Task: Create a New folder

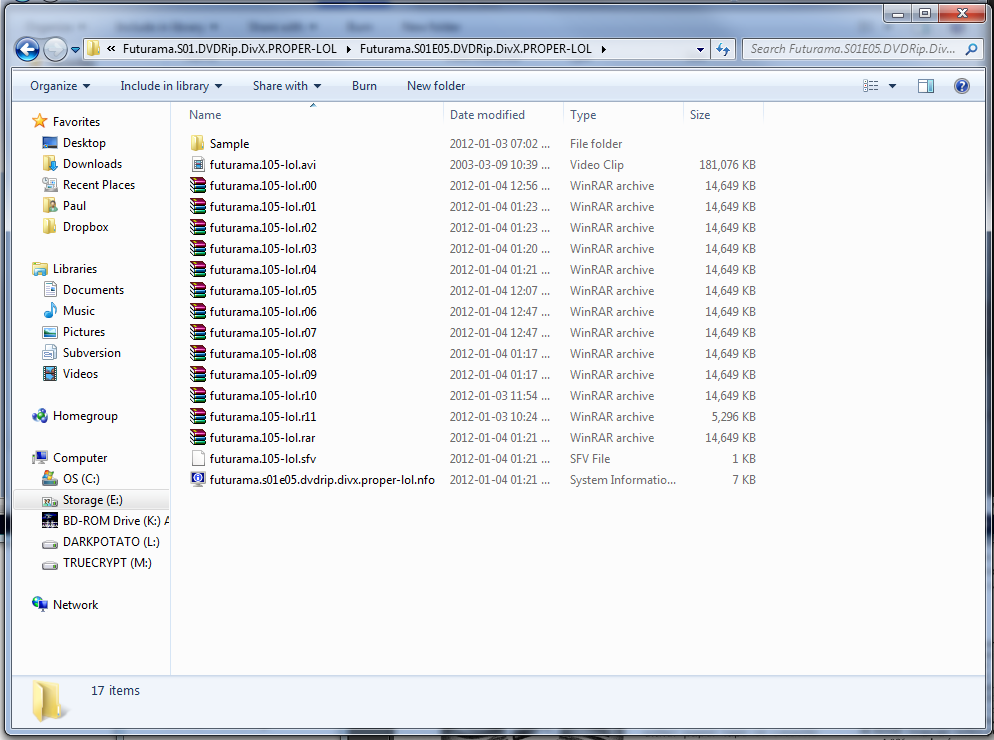Action: coord(436,86)
